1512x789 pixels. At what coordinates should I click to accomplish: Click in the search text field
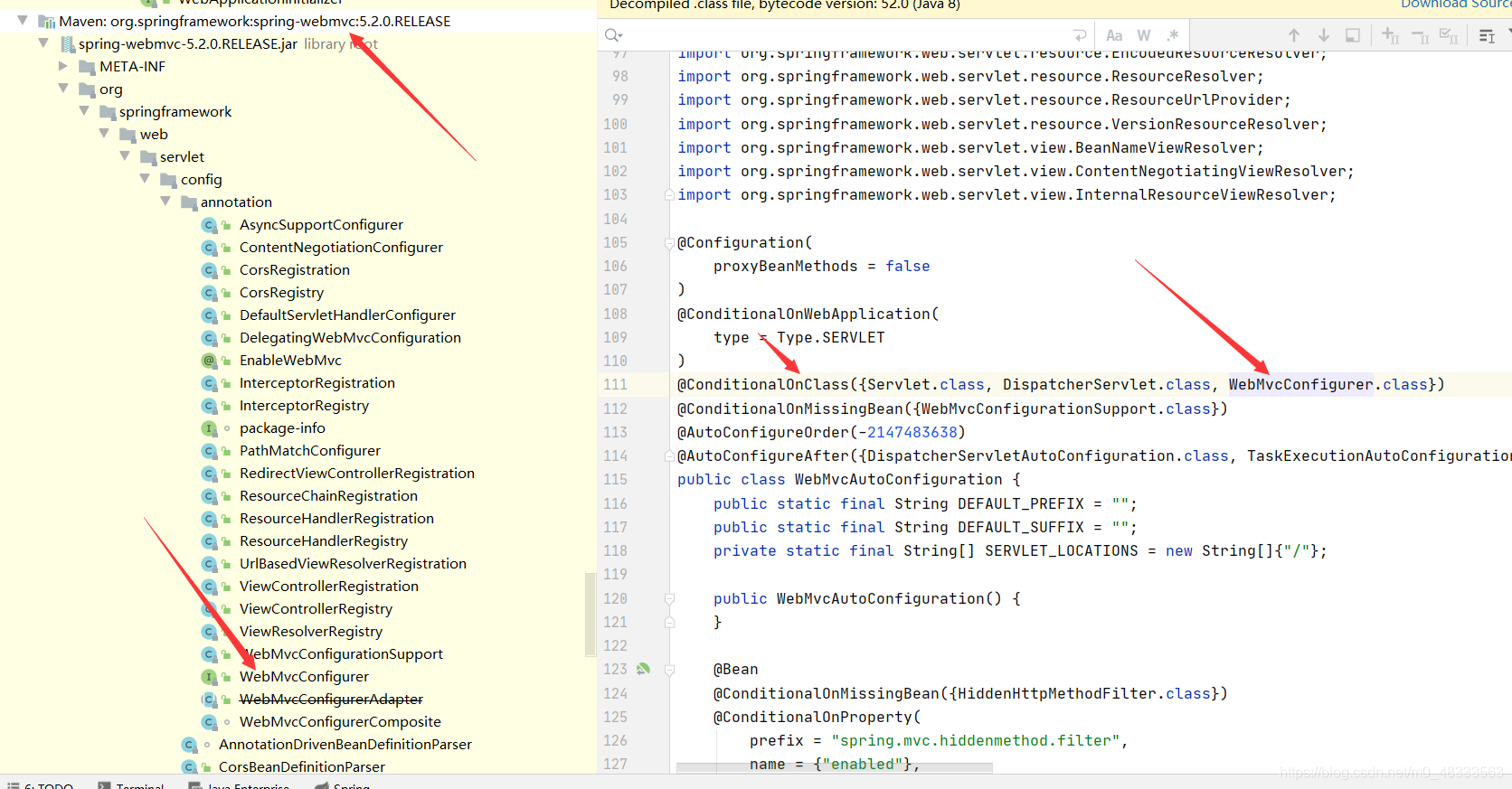(x=846, y=35)
